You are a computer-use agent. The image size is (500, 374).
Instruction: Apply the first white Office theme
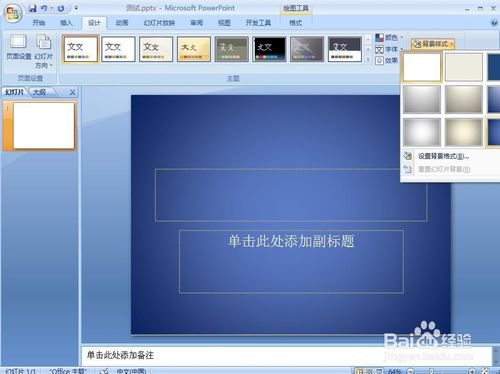coord(80,49)
